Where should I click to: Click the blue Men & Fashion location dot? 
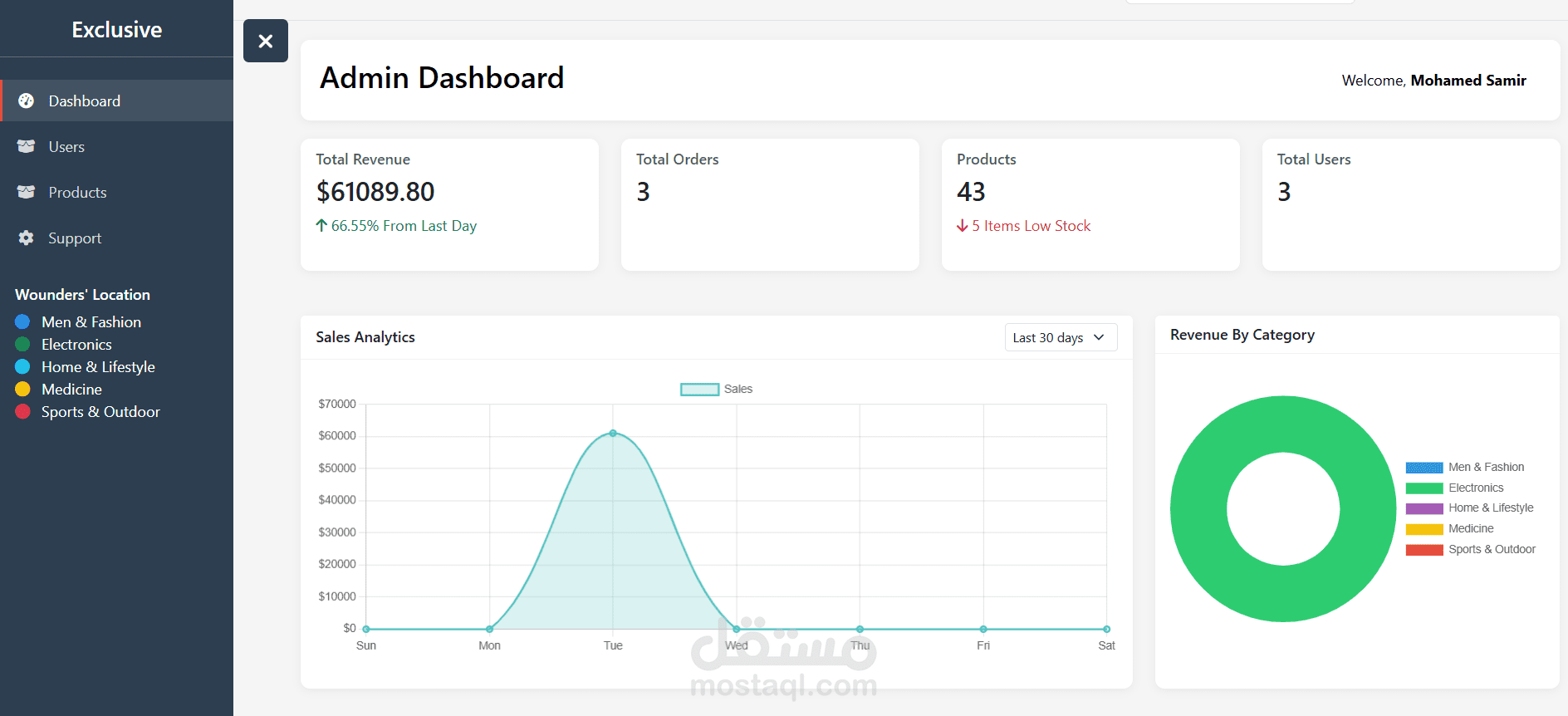pos(22,321)
